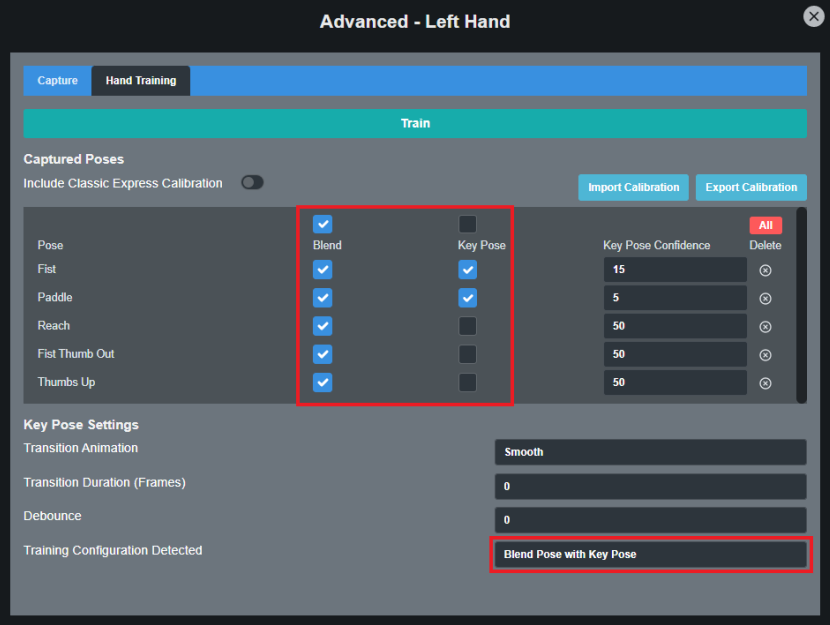830x625 pixels.
Task: Switch to the Capture tab
Action: pos(57,80)
